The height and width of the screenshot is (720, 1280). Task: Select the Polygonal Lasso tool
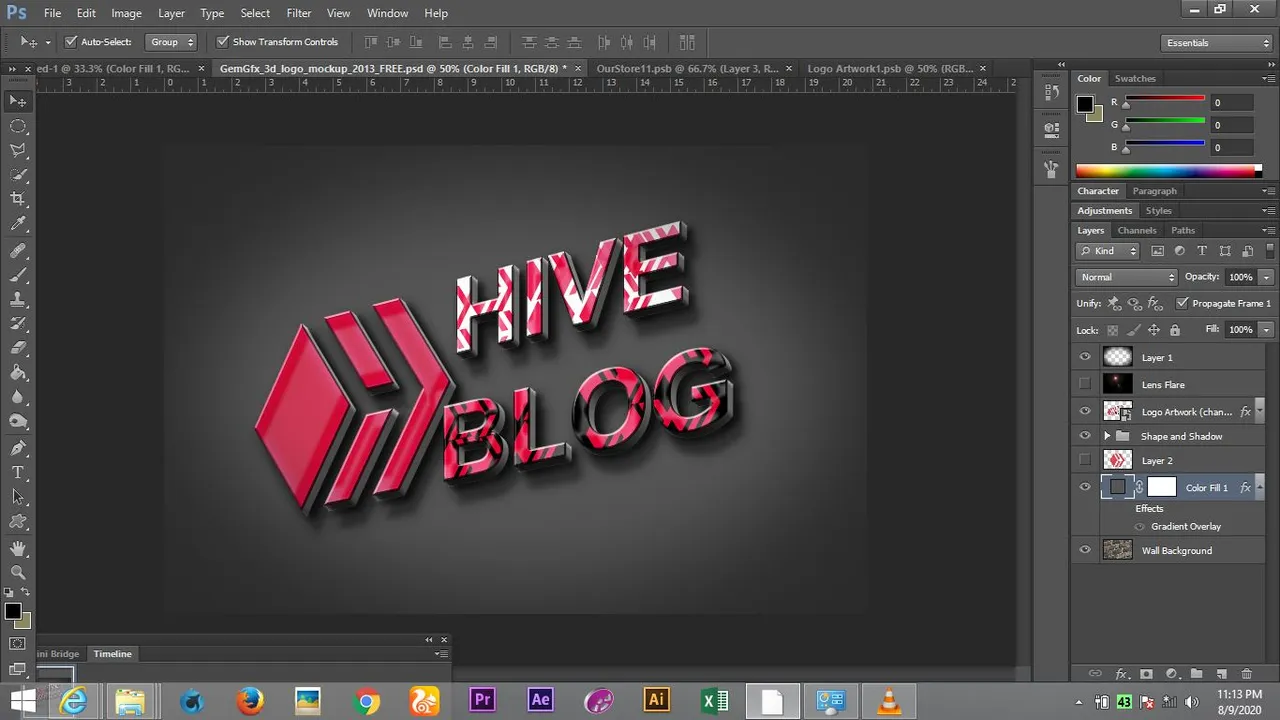pyautogui.click(x=18, y=151)
